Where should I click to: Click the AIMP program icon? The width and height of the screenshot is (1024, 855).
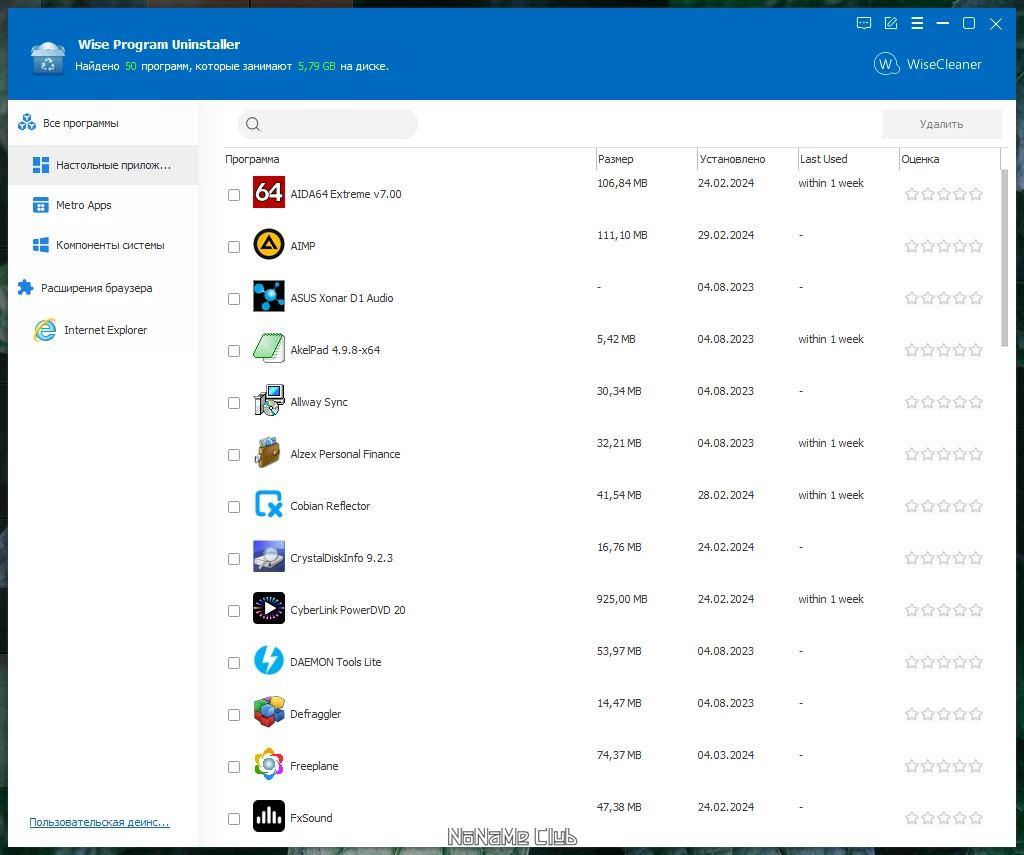(268, 245)
